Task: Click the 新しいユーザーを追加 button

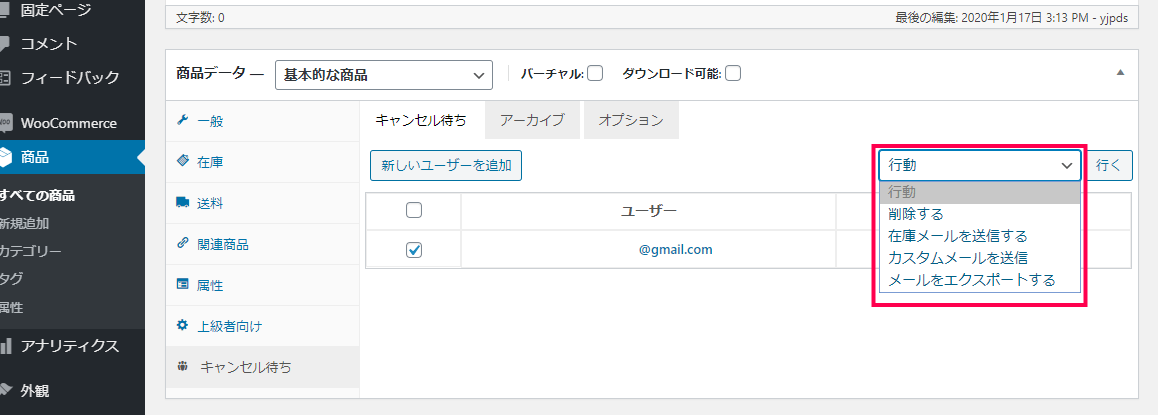Action: tap(446, 165)
